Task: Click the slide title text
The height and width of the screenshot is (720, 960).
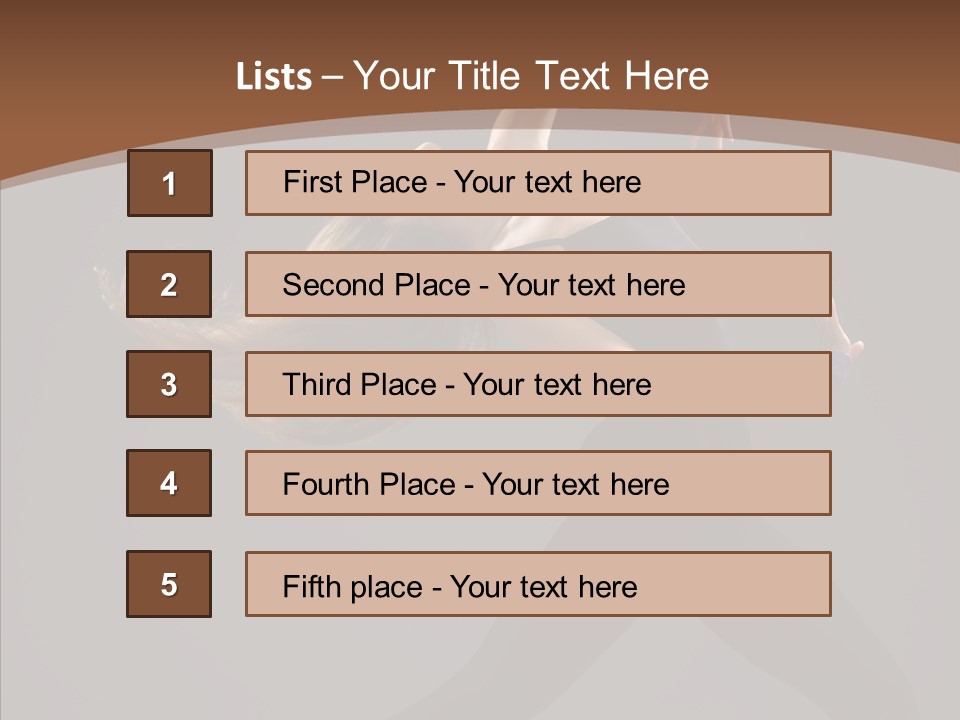Action: pyautogui.click(x=472, y=76)
